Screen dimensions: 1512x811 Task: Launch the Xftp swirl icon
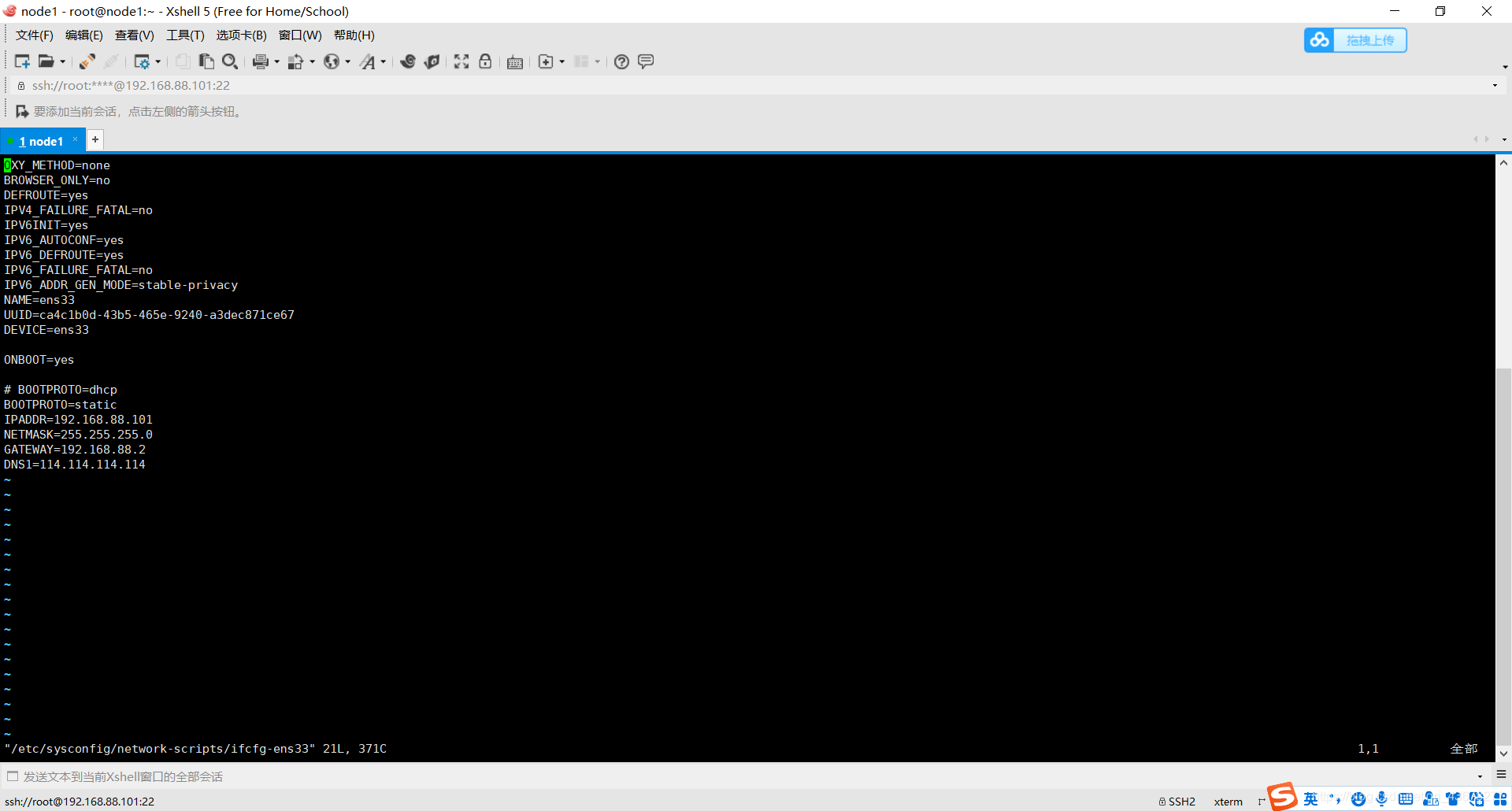(408, 61)
